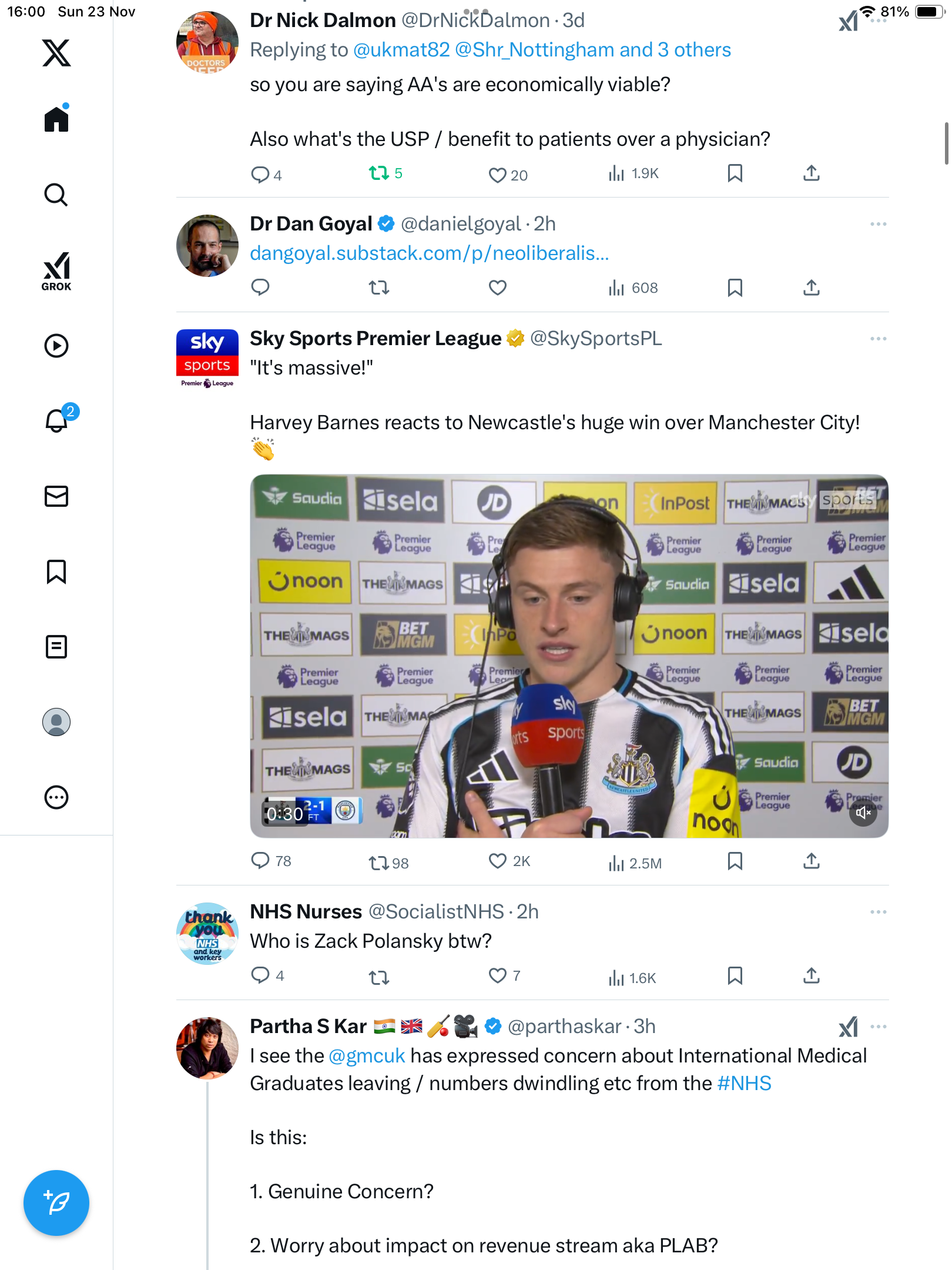
Task: Open more options on Sky Sports post
Action: (878, 339)
